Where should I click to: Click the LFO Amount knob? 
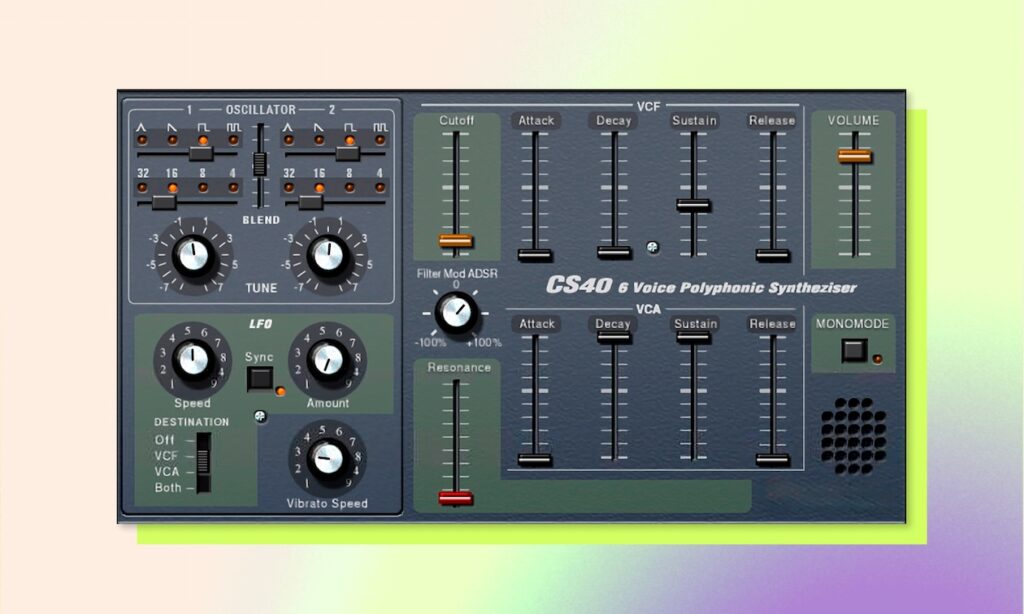(327, 360)
